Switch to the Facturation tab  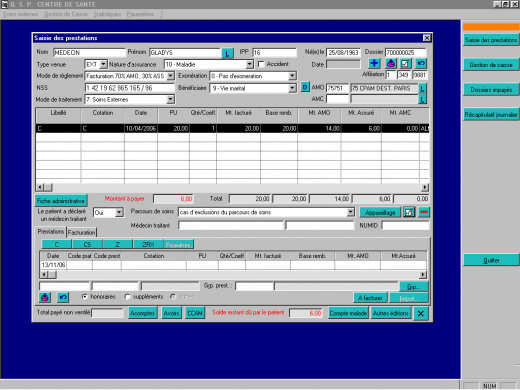point(82,232)
